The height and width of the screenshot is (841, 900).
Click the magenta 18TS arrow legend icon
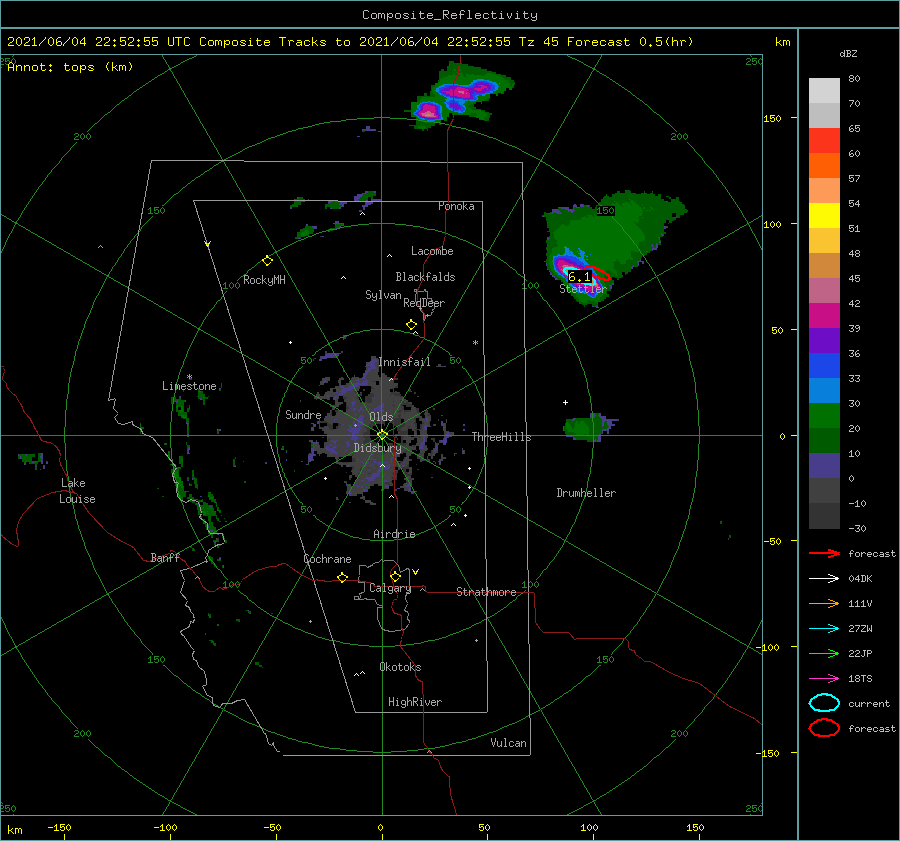coord(824,679)
